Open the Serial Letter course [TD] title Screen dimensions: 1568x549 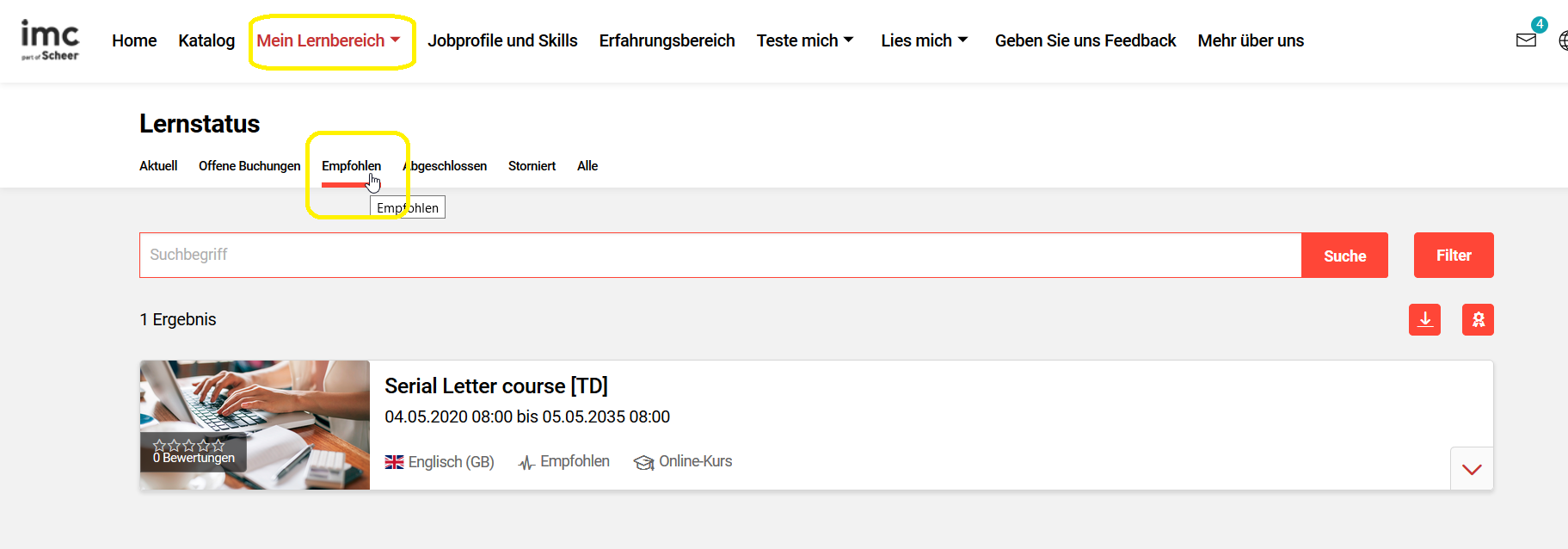tap(495, 386)
